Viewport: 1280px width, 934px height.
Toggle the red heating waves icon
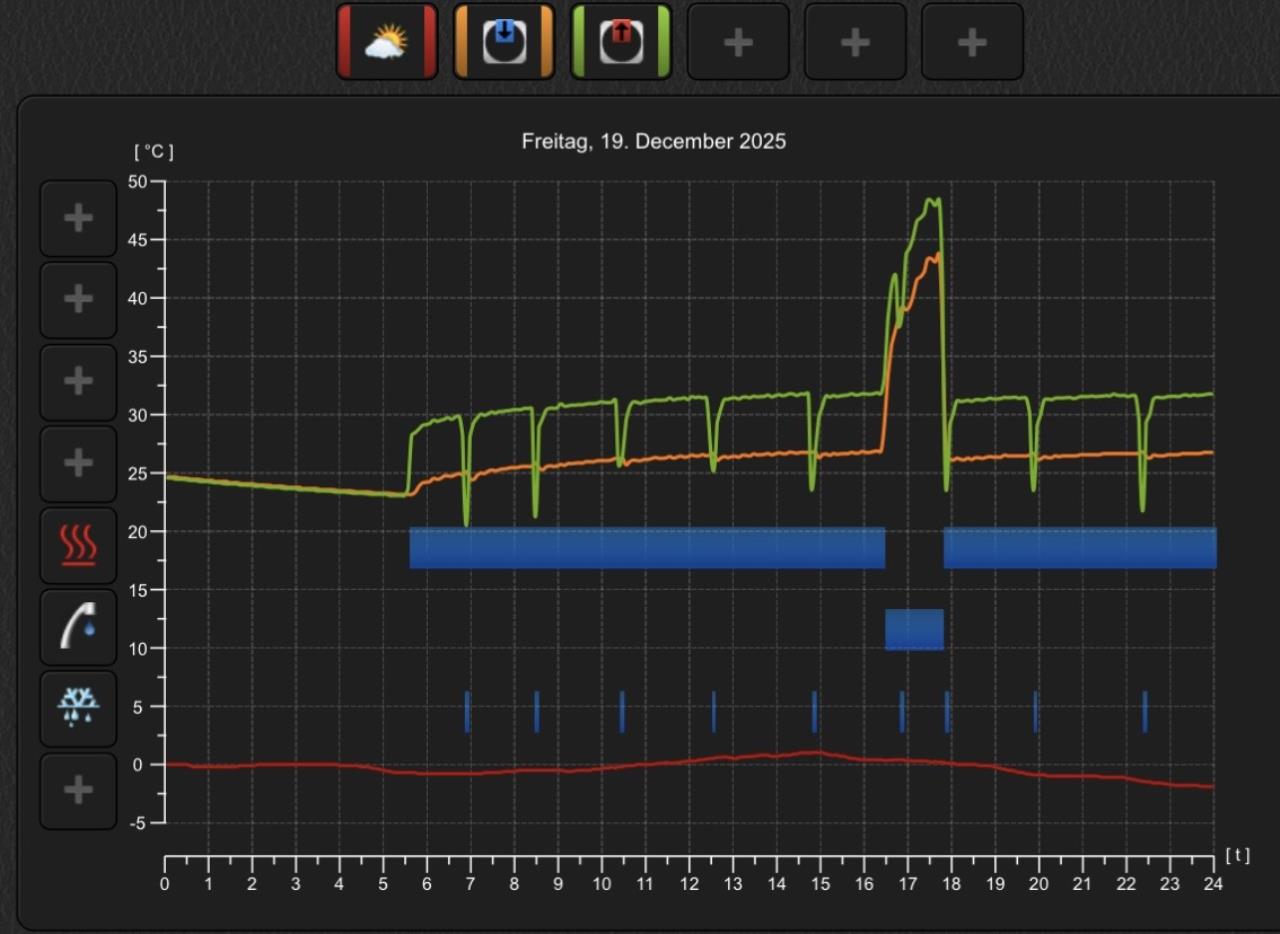tap(78, 545)
